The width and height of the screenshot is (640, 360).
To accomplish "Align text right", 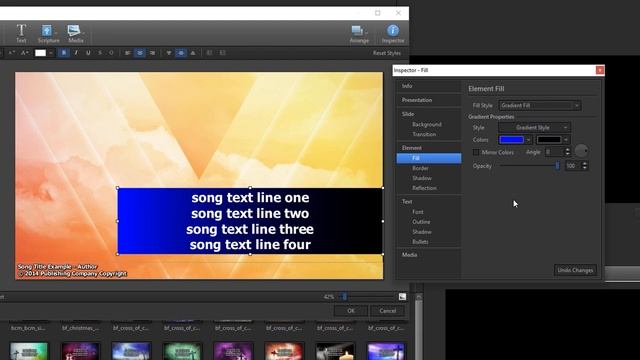I will tap(152, 53).
